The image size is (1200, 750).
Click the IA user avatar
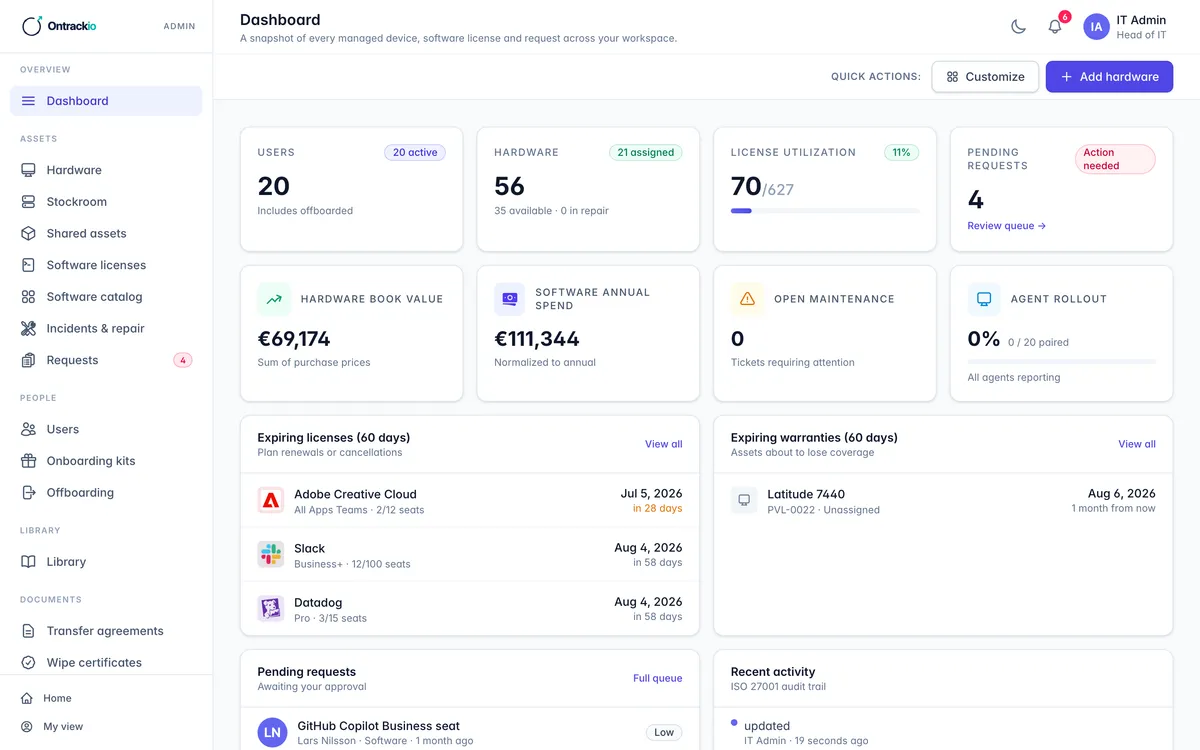click(x=1096, y=27)
